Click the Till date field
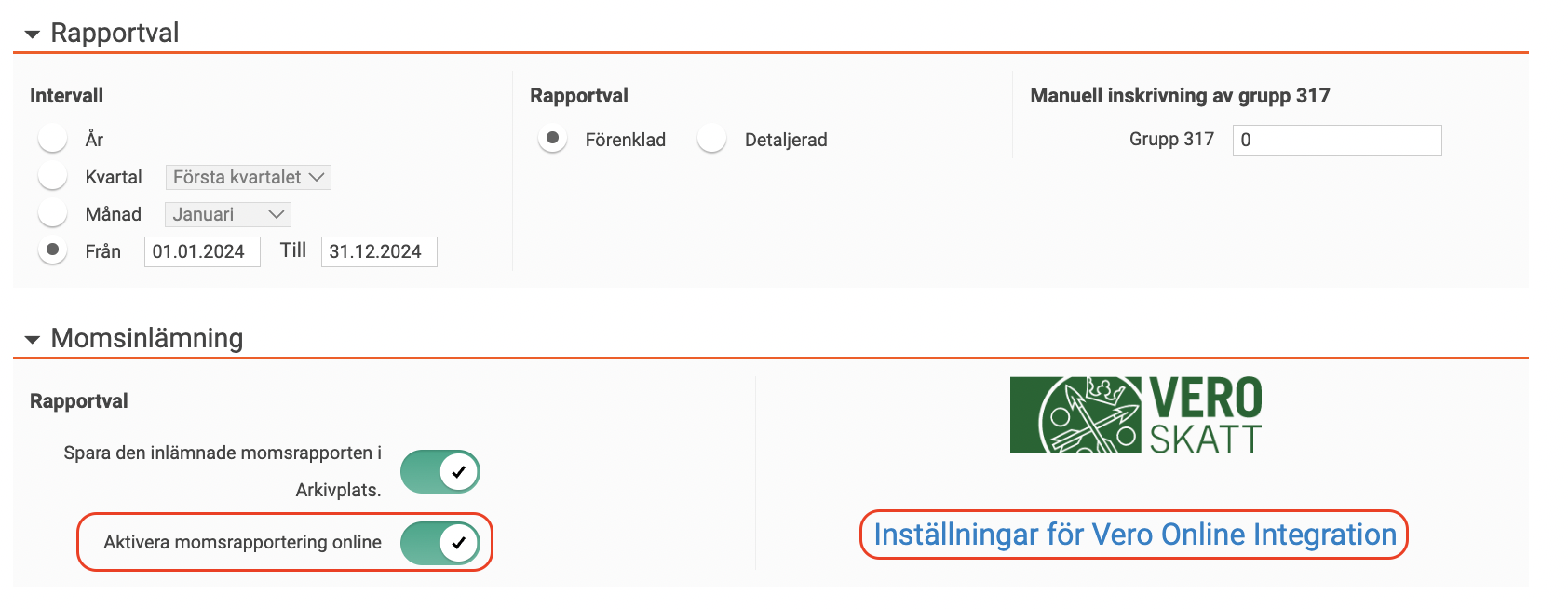 (x=378, y=251)
